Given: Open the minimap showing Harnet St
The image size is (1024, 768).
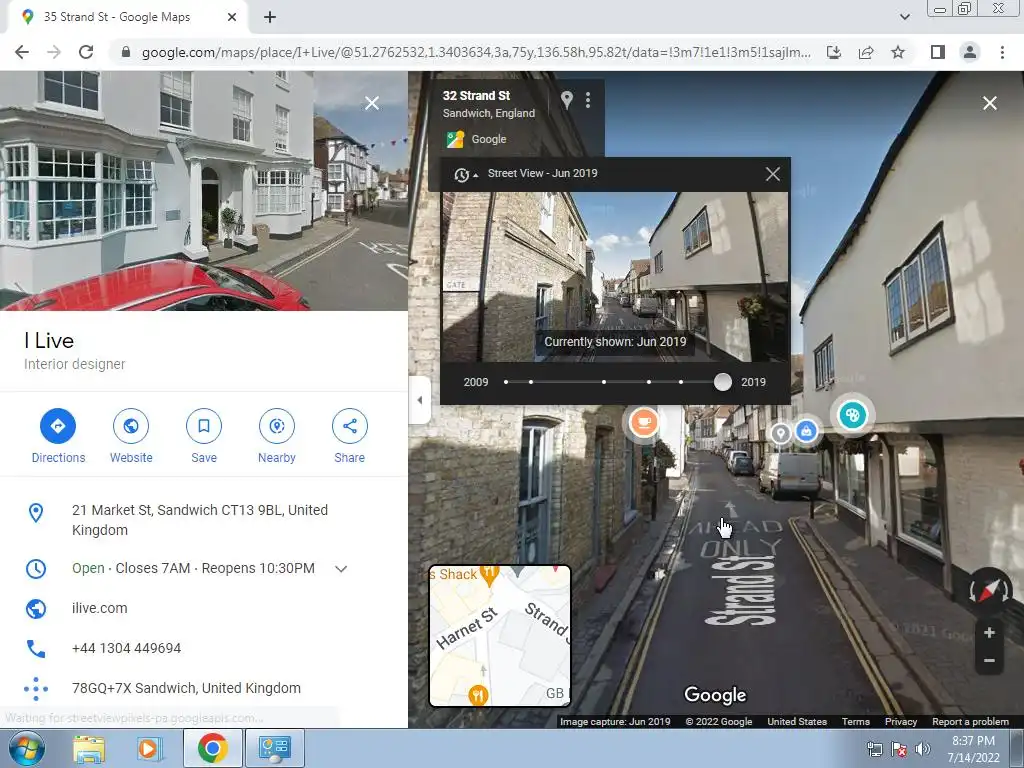Looking at the screenshot, I should tap(500, 636).
